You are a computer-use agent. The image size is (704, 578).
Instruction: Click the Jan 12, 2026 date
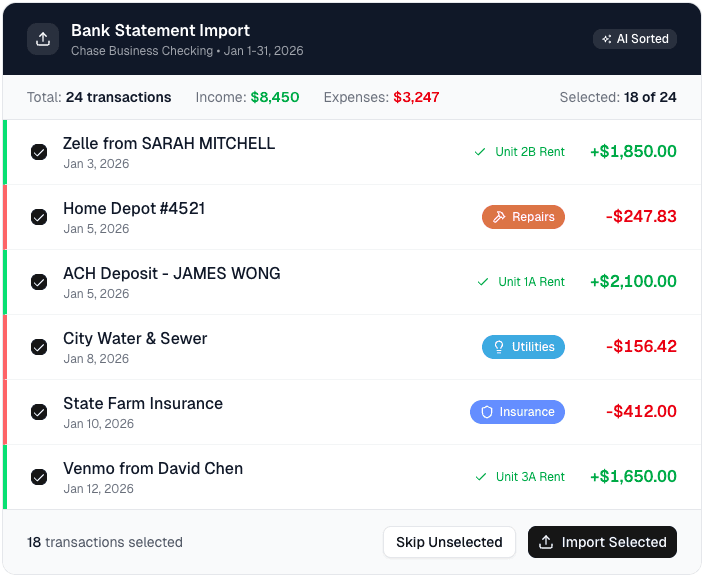[x=98, y=489]
